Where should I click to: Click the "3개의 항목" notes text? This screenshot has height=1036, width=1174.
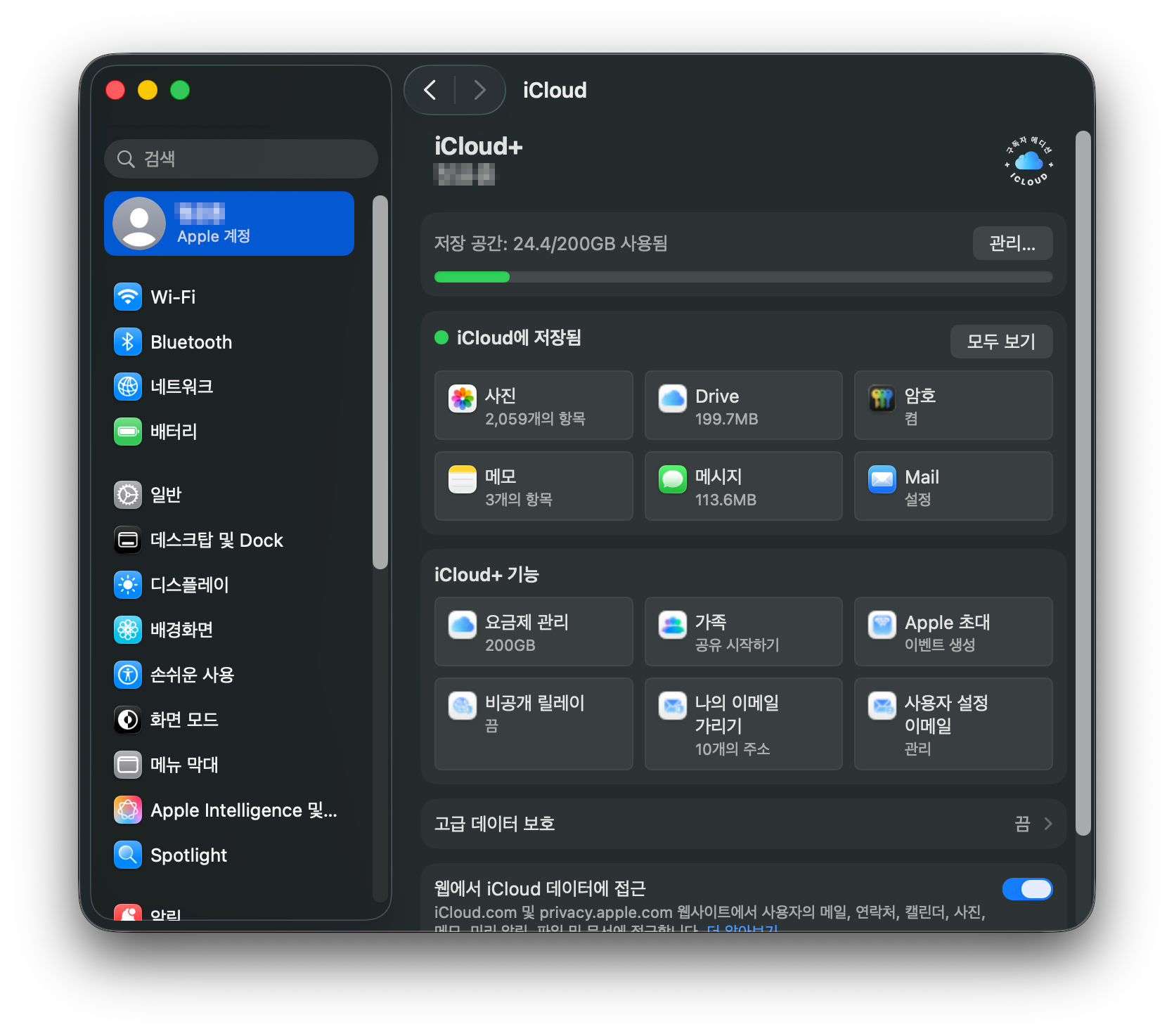click(519, 500)
